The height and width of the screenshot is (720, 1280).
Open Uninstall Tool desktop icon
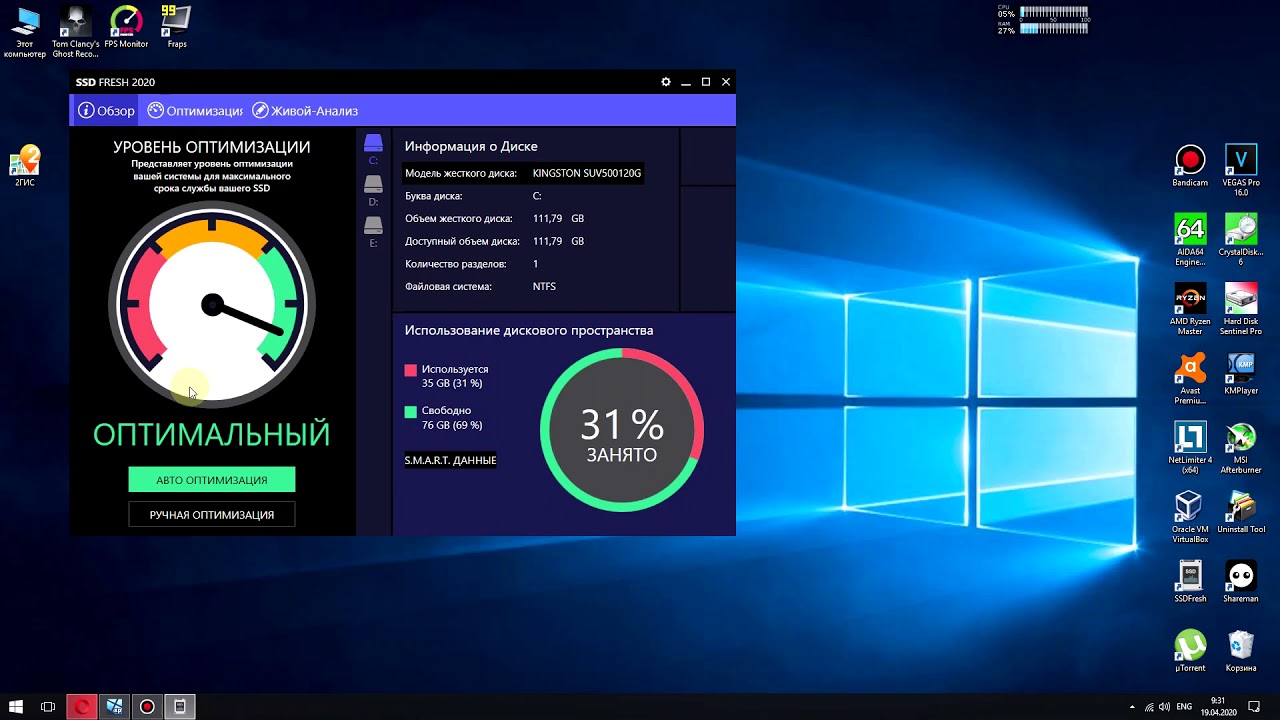[1240, 513]
